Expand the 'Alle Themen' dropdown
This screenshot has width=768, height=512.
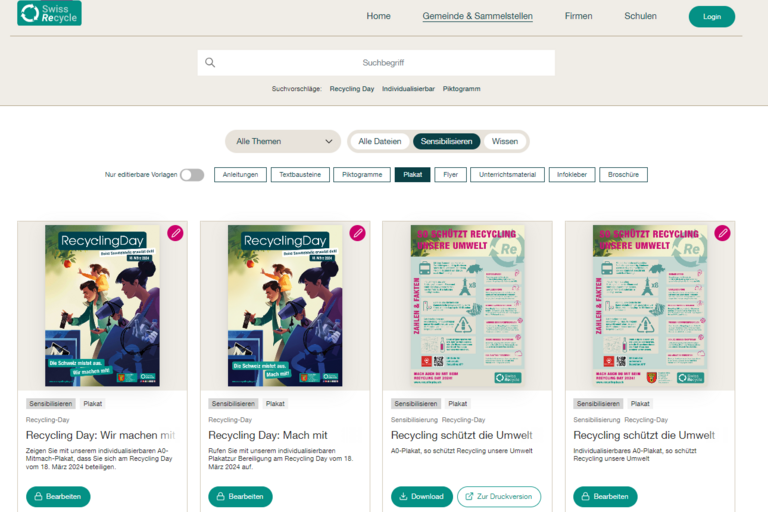tap(283, 142)
